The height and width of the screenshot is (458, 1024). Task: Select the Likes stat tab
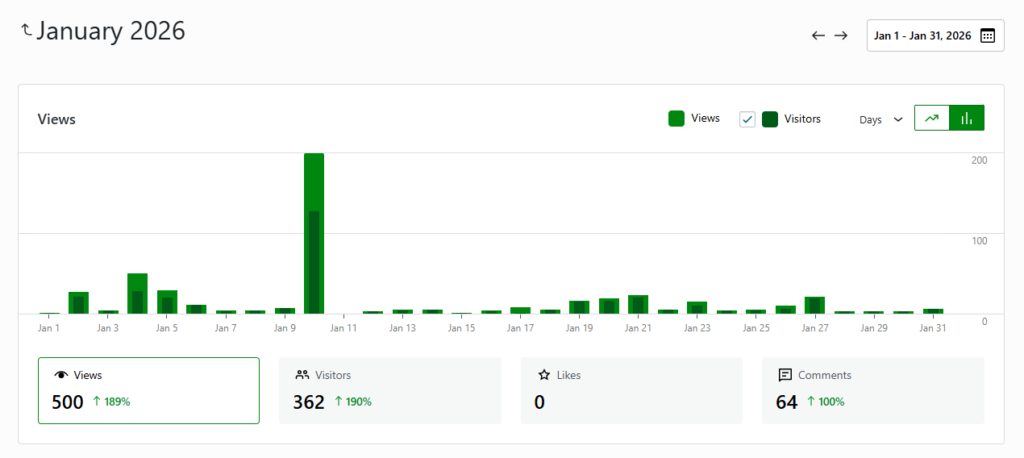point(631,390)
